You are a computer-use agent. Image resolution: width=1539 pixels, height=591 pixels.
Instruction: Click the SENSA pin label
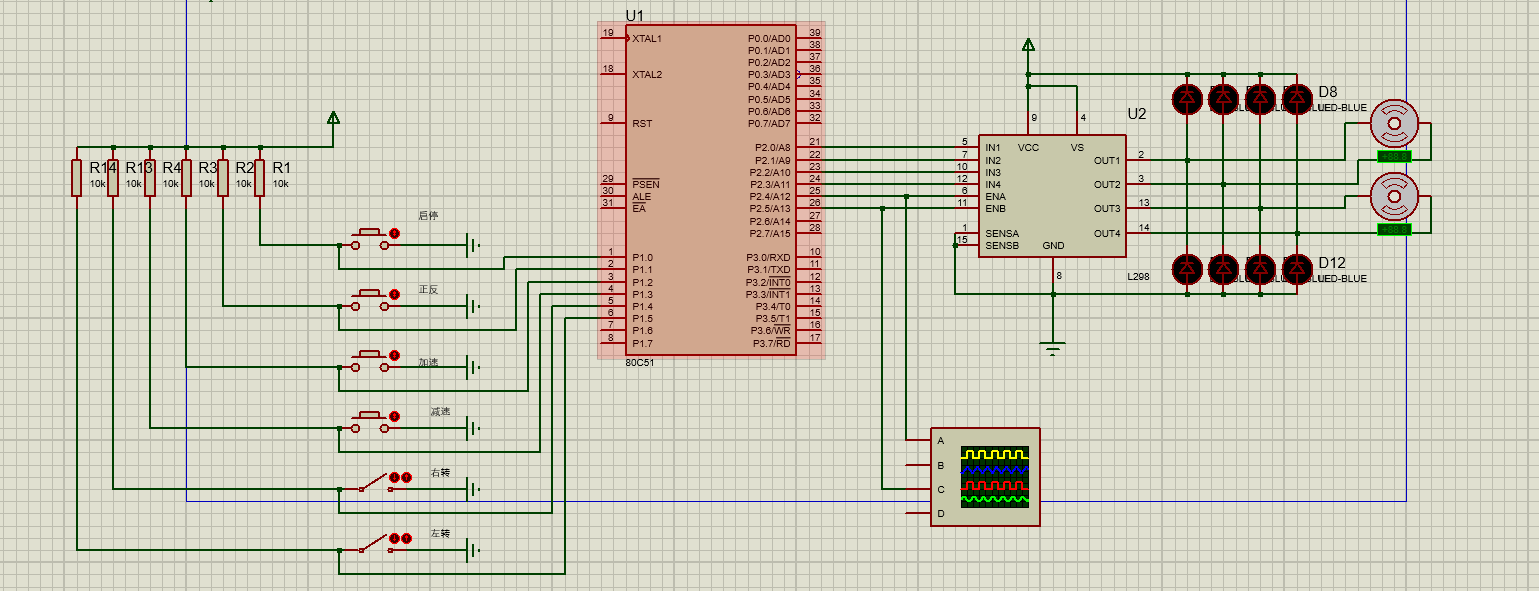[x=1002, y=233]
